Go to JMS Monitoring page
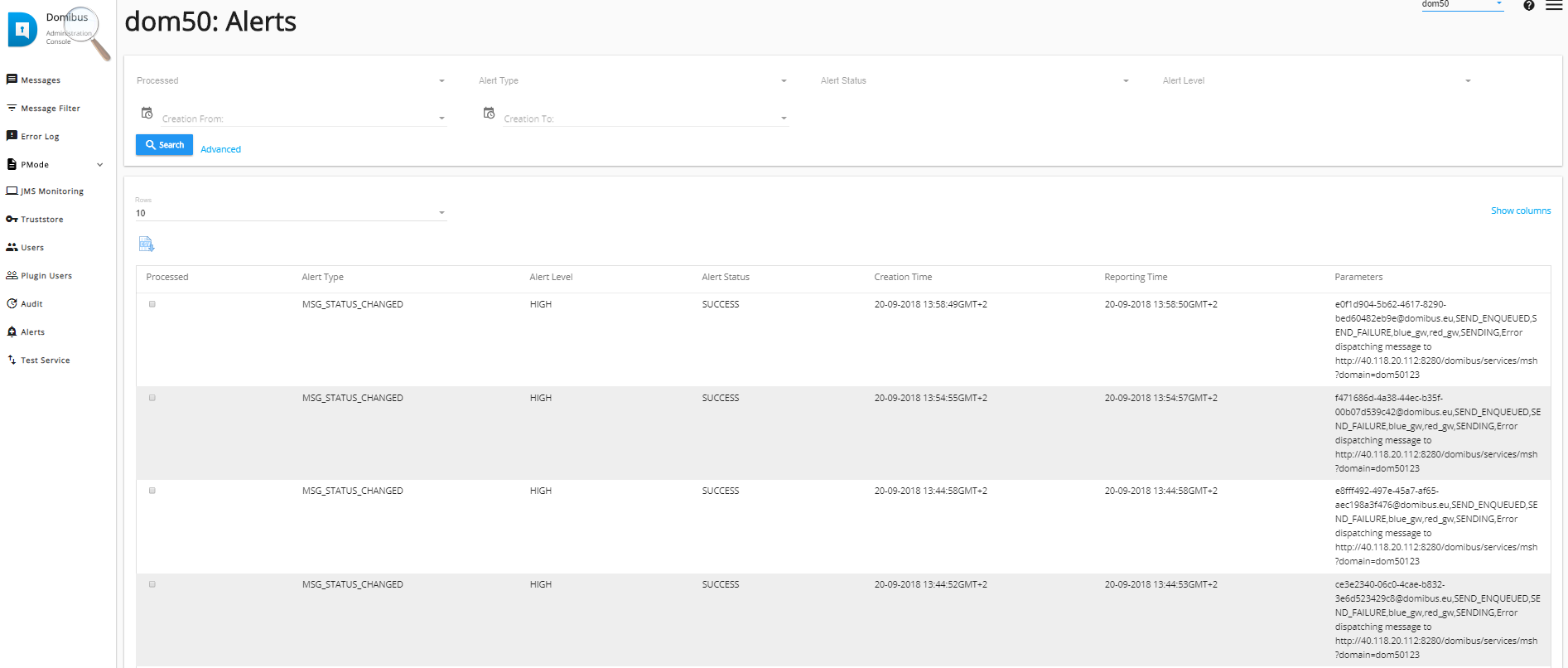 52,191
